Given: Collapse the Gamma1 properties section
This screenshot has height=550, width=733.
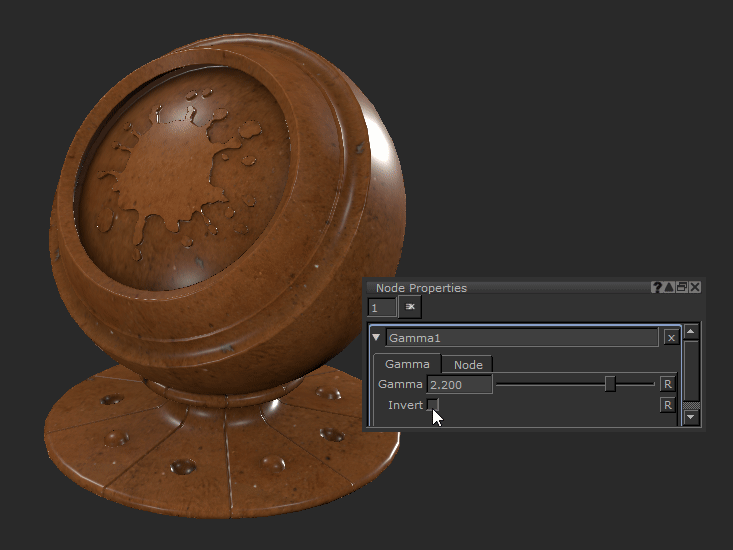Looking at the screenshot, I should 377,338.
